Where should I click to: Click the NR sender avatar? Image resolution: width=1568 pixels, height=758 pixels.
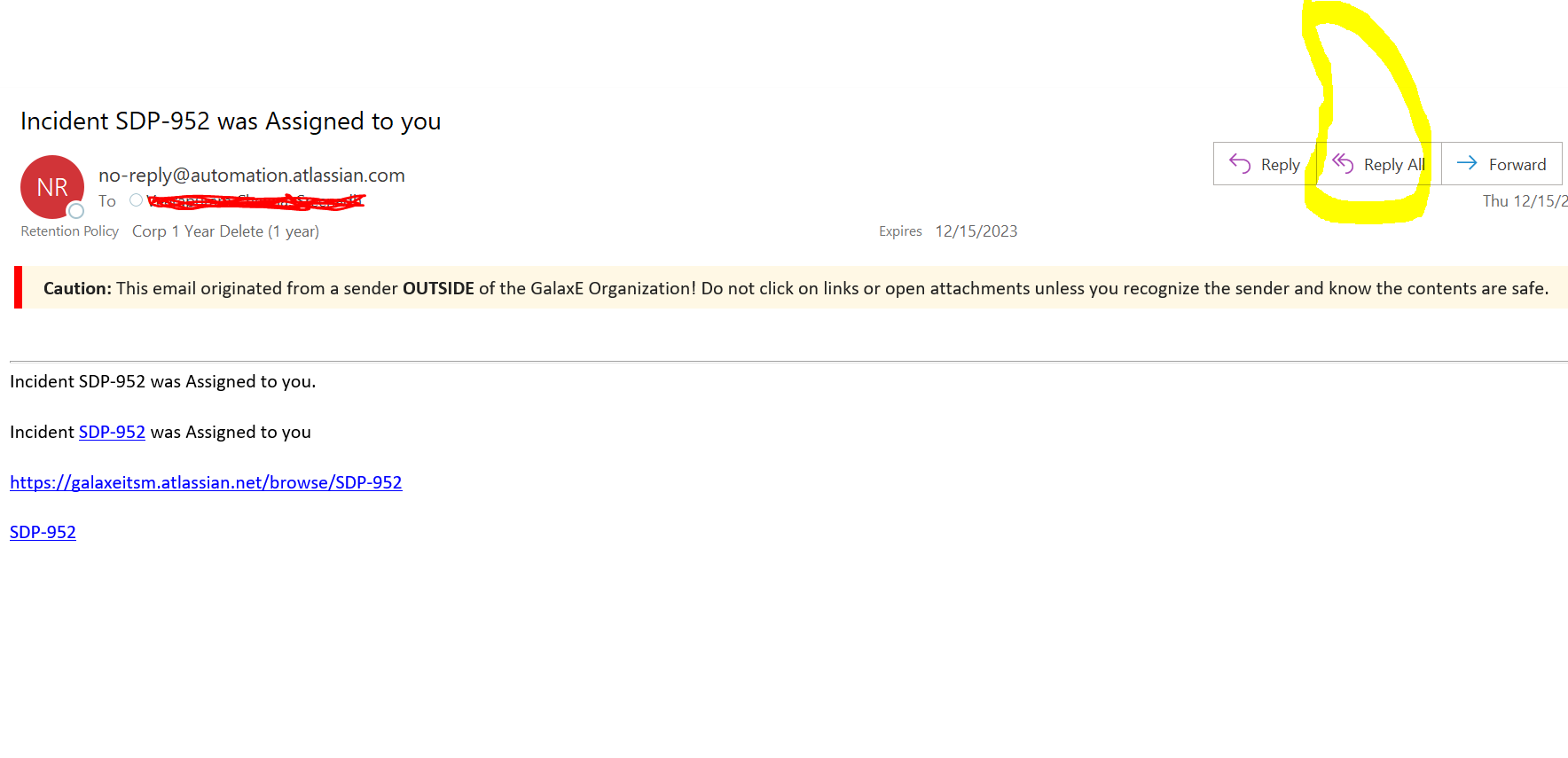52,187
